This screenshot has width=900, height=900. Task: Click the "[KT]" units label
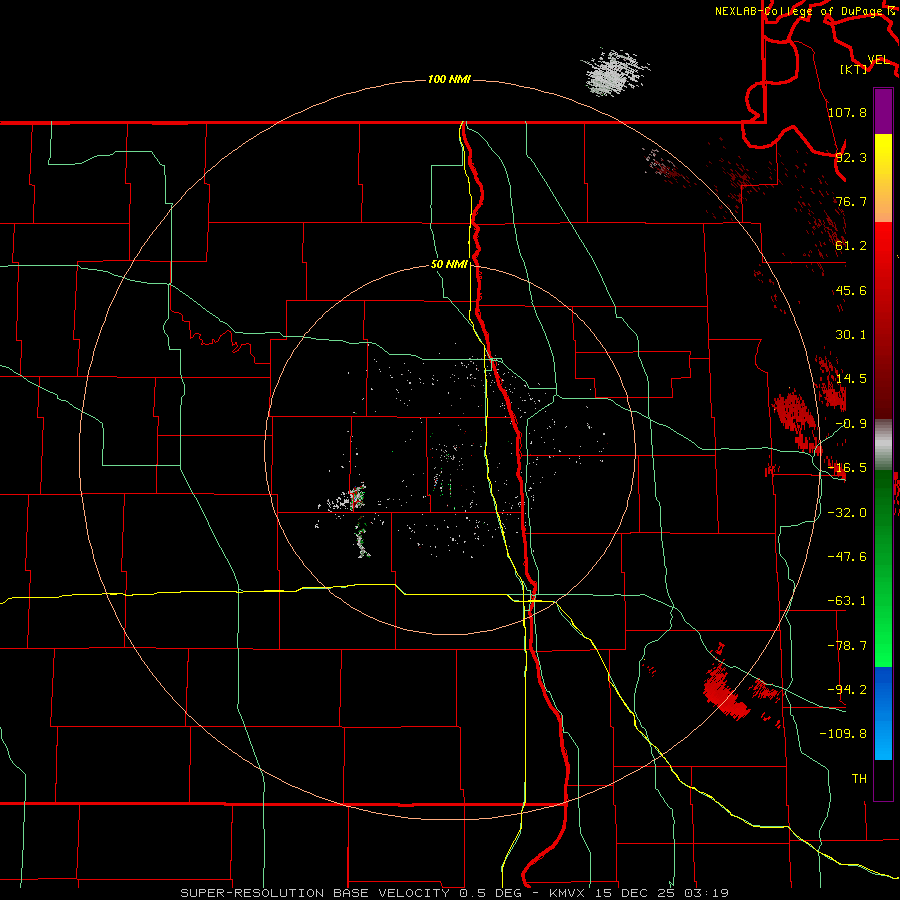pyautogui.click(x=853, y=69)
